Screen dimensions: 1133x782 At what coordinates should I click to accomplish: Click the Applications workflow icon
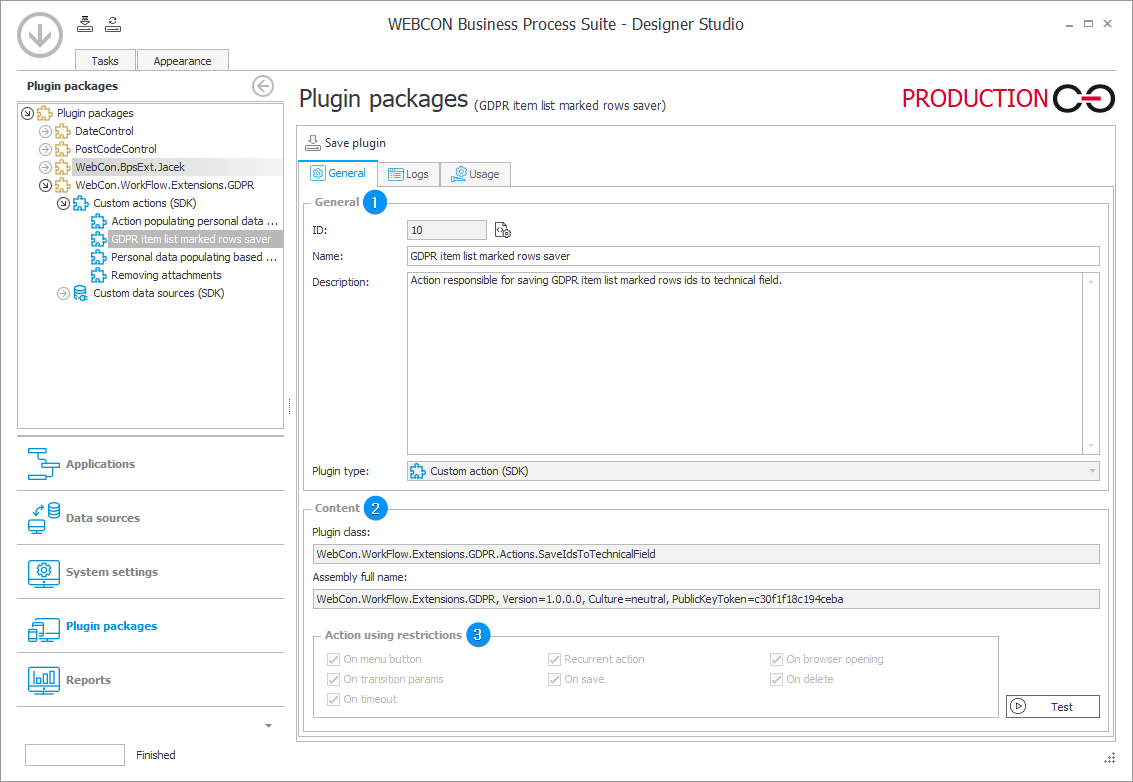point(43,464)
